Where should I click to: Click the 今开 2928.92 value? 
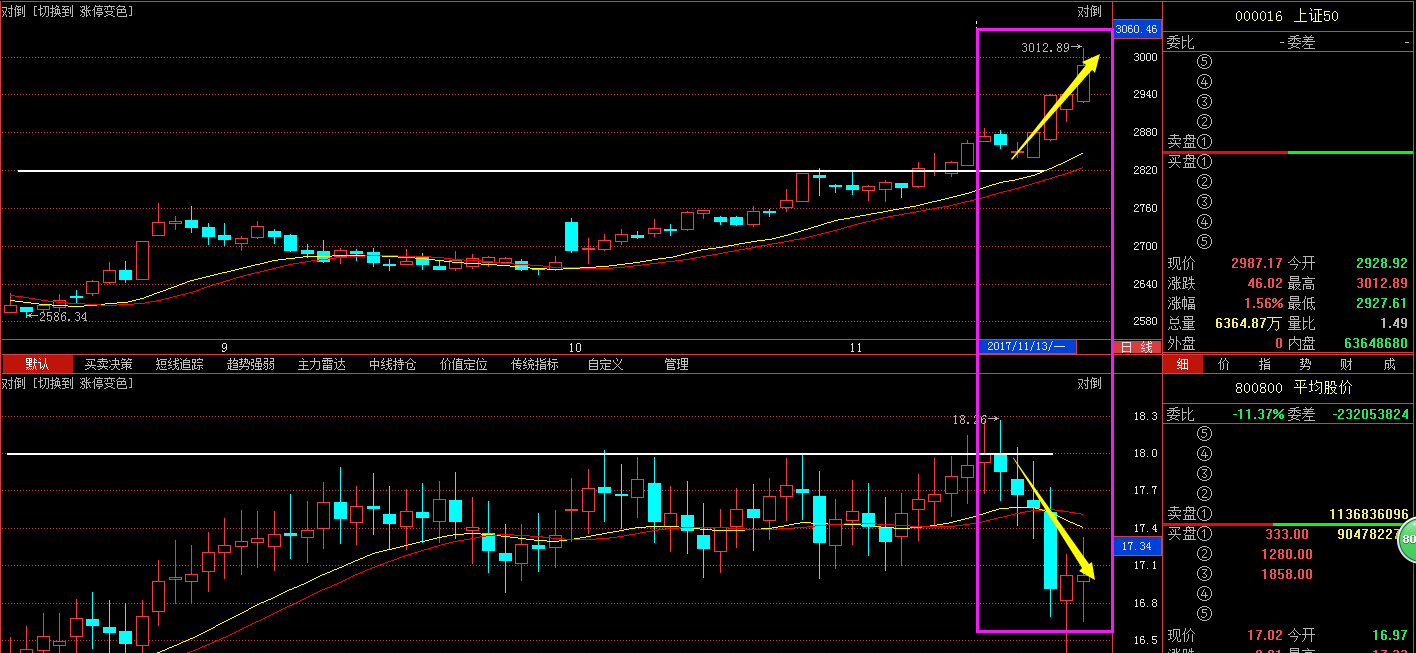(x=1382, y=262)
